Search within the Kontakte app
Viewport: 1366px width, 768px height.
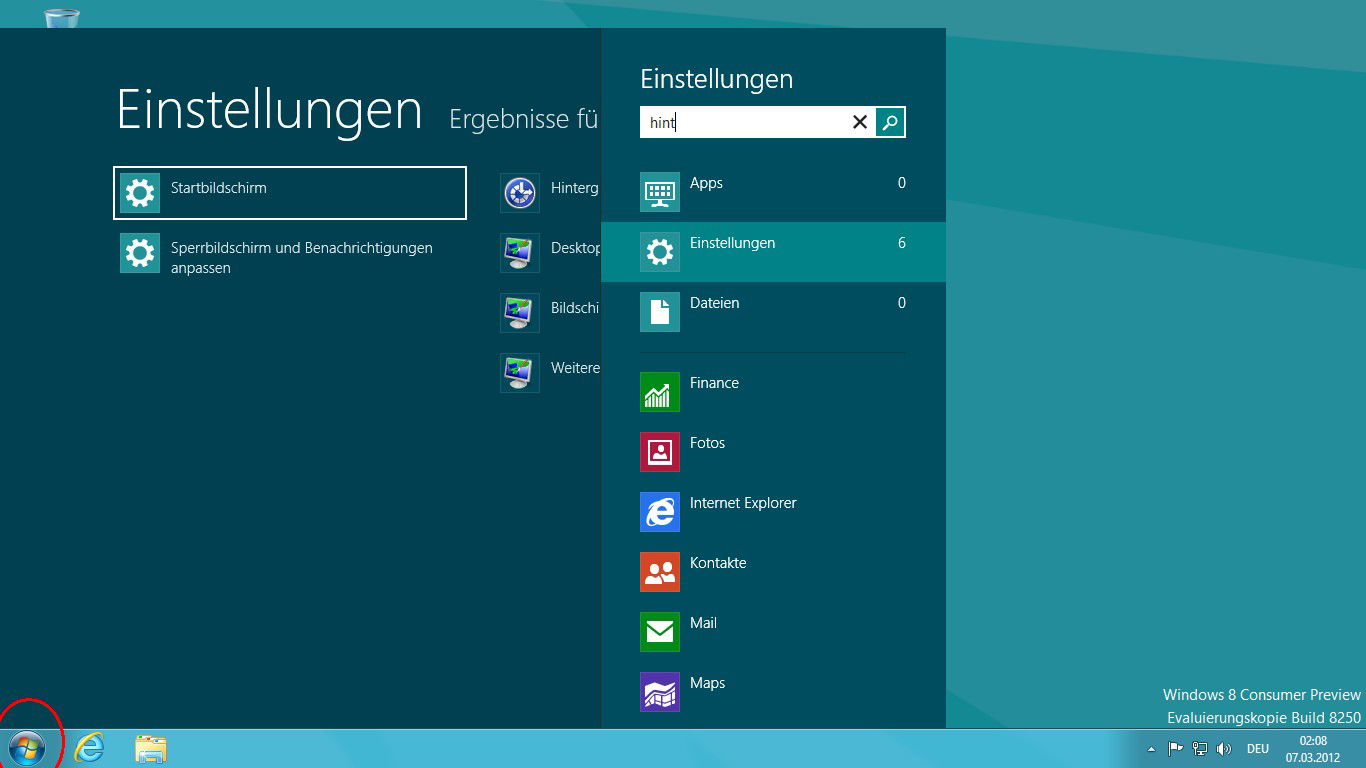click(773, 572)
